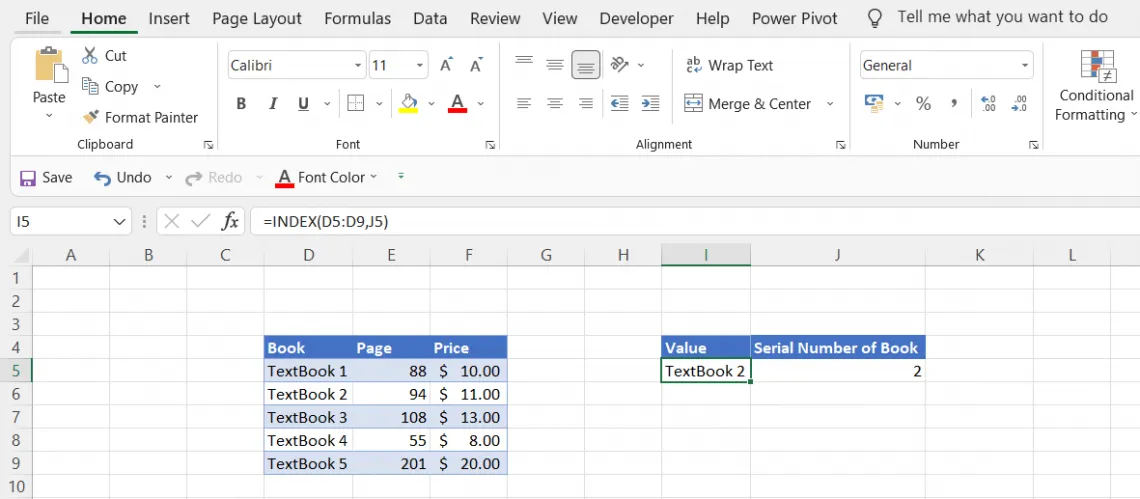Open the Calibri font name dropdown
Image resolution: width=1140 pixels, height=499 pixels.
pos(358,66)
